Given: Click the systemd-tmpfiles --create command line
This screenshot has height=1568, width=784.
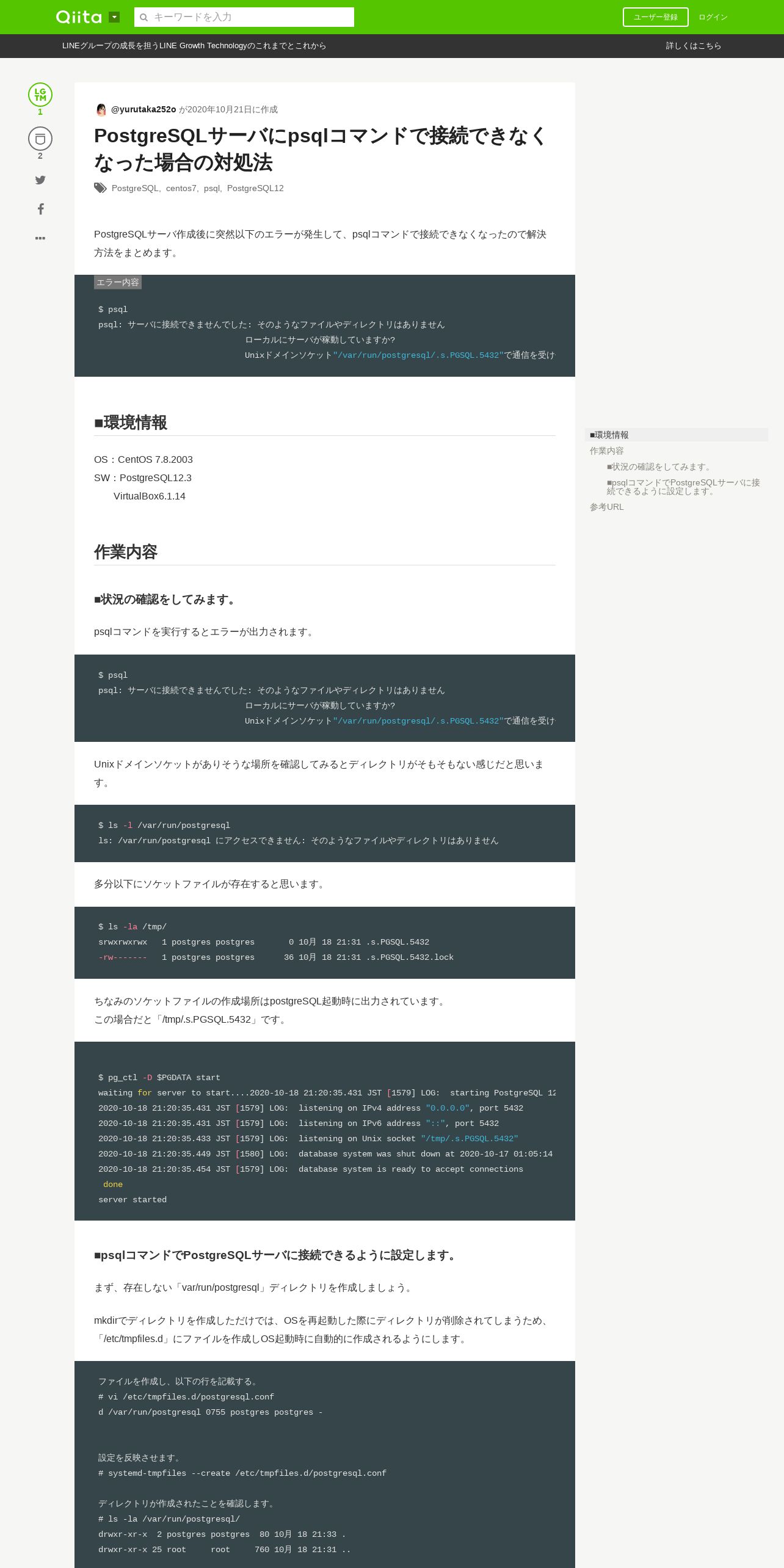Looking at the screenshot, I should [242, 1473].
